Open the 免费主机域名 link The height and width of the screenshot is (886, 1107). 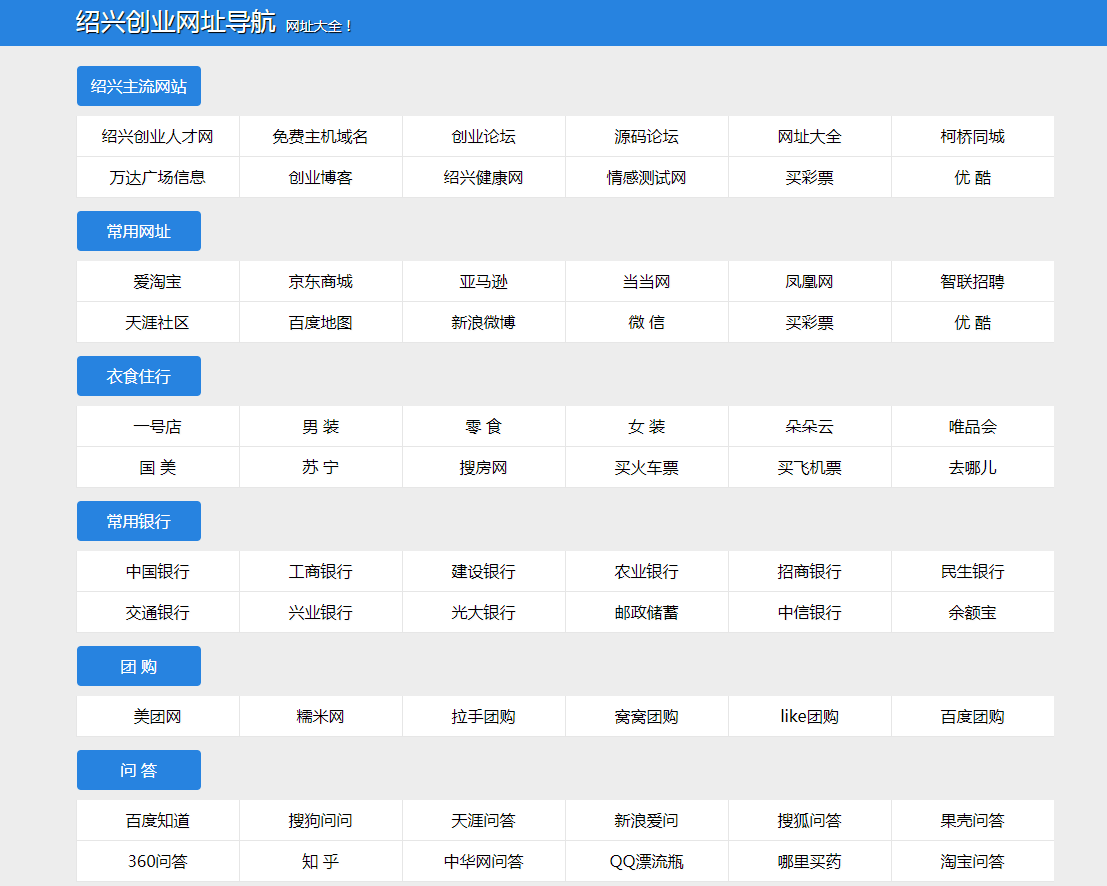pos(321,136)
